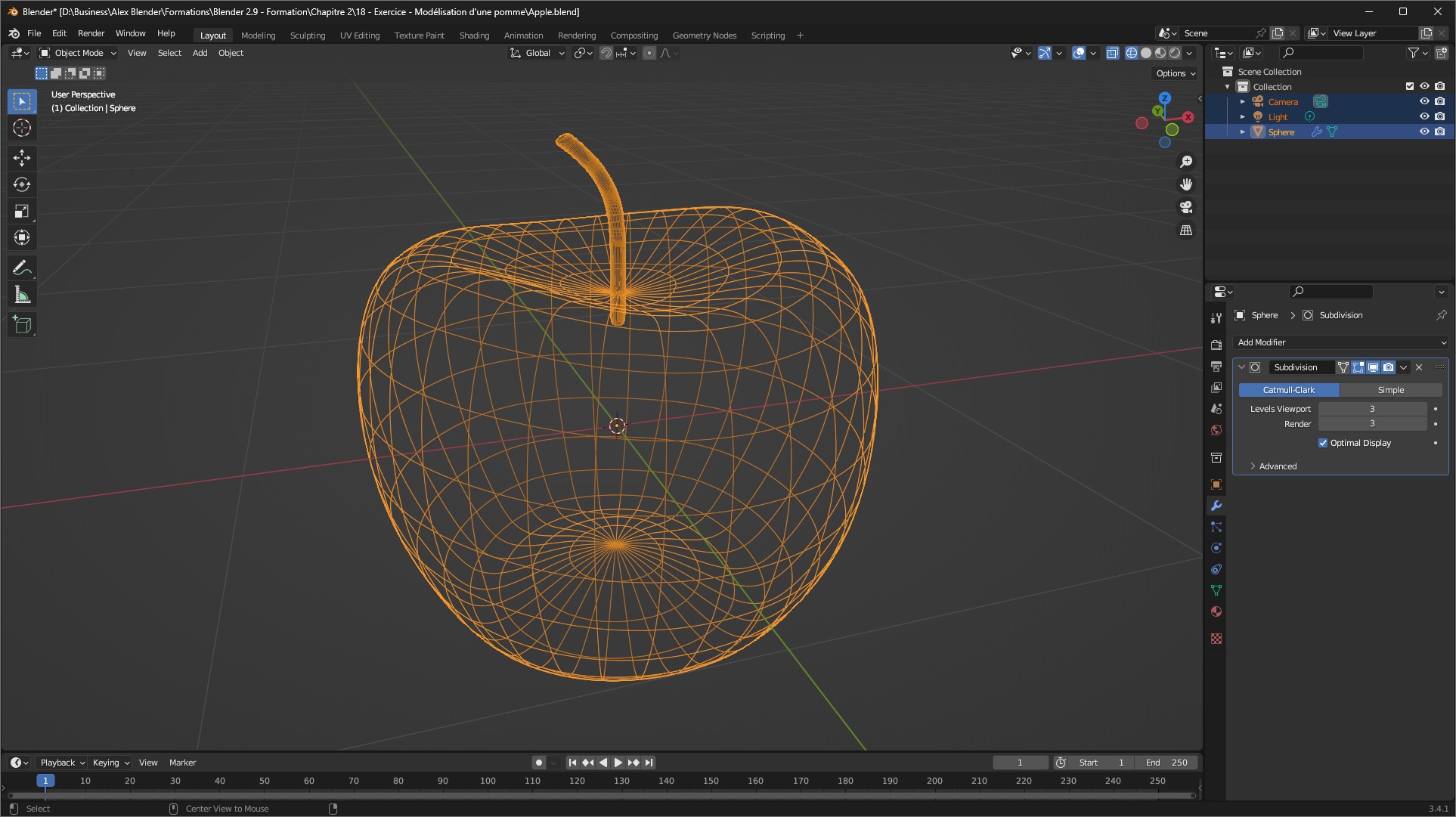This screenshot has width=1456, height=817.
Task: Set the Levels Viewport value slider
Action: point(1372,408)
